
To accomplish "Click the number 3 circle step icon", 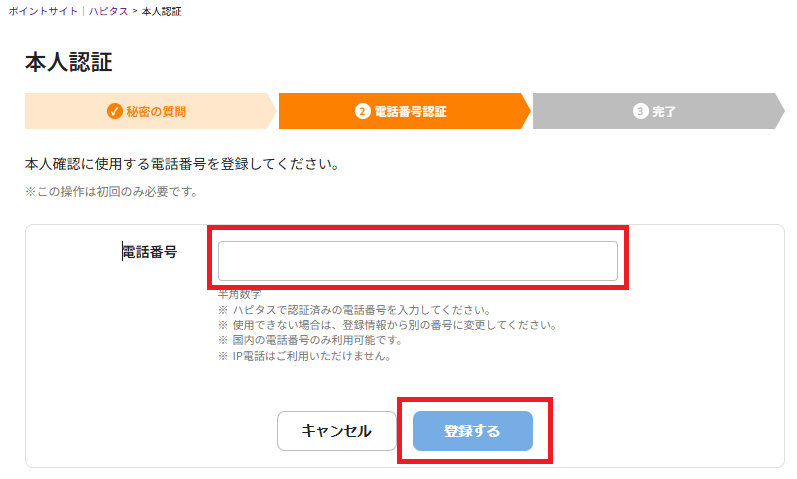I will click(641, 111).
